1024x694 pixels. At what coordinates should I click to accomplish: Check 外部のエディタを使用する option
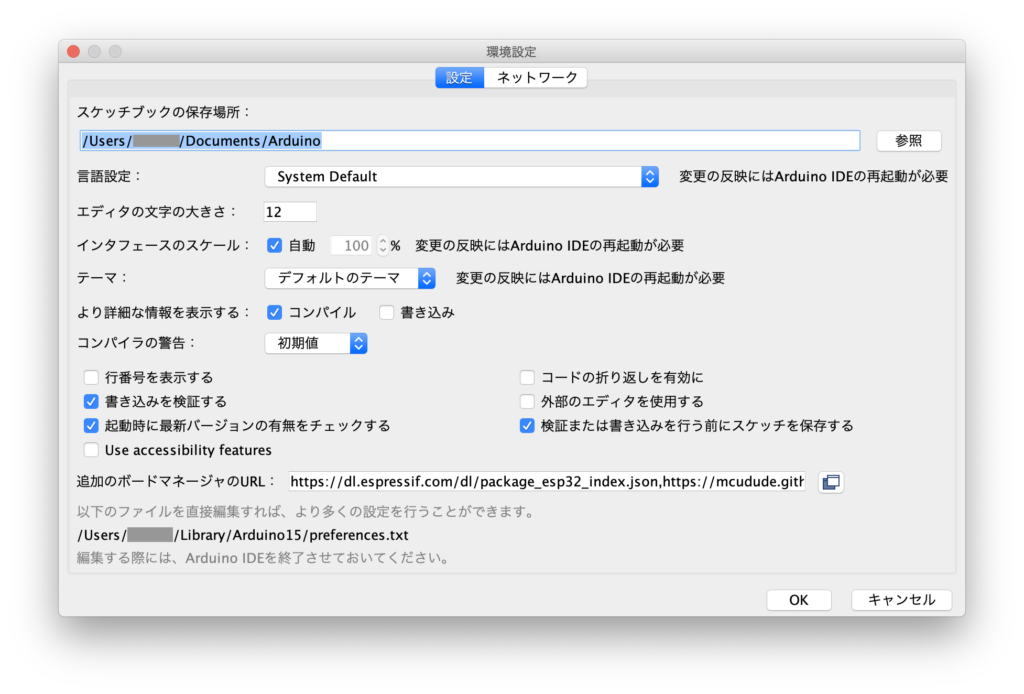[x=527, y=402]
